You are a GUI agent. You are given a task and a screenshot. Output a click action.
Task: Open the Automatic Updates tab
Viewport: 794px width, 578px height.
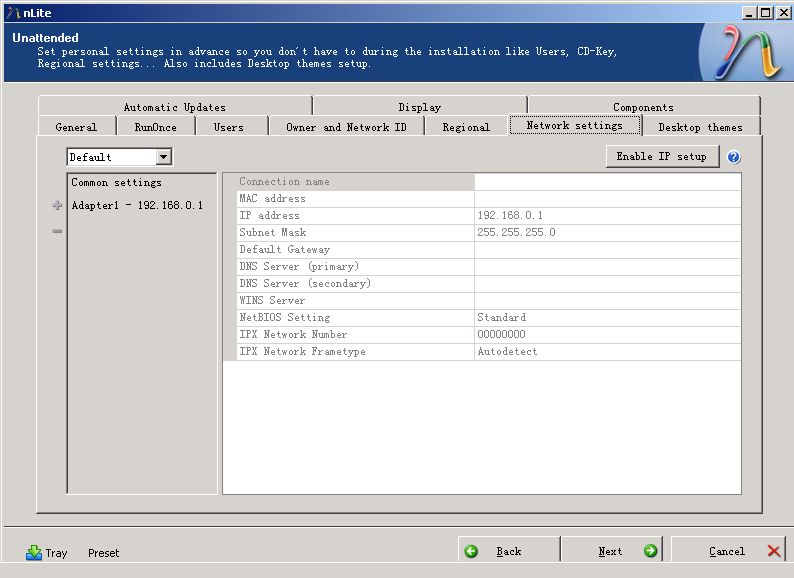tap(175, 107)
